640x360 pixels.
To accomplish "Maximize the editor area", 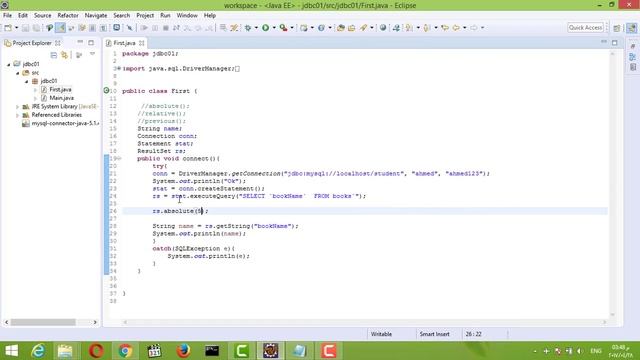I will pyautogui.click(x=615, y=42).
